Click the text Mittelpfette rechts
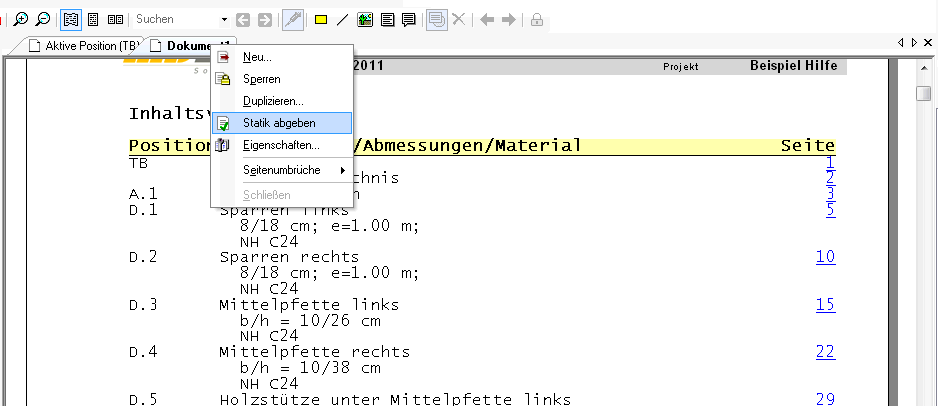Image resolution: width=938 pixels, height=406 pixels. pos(314,352)
